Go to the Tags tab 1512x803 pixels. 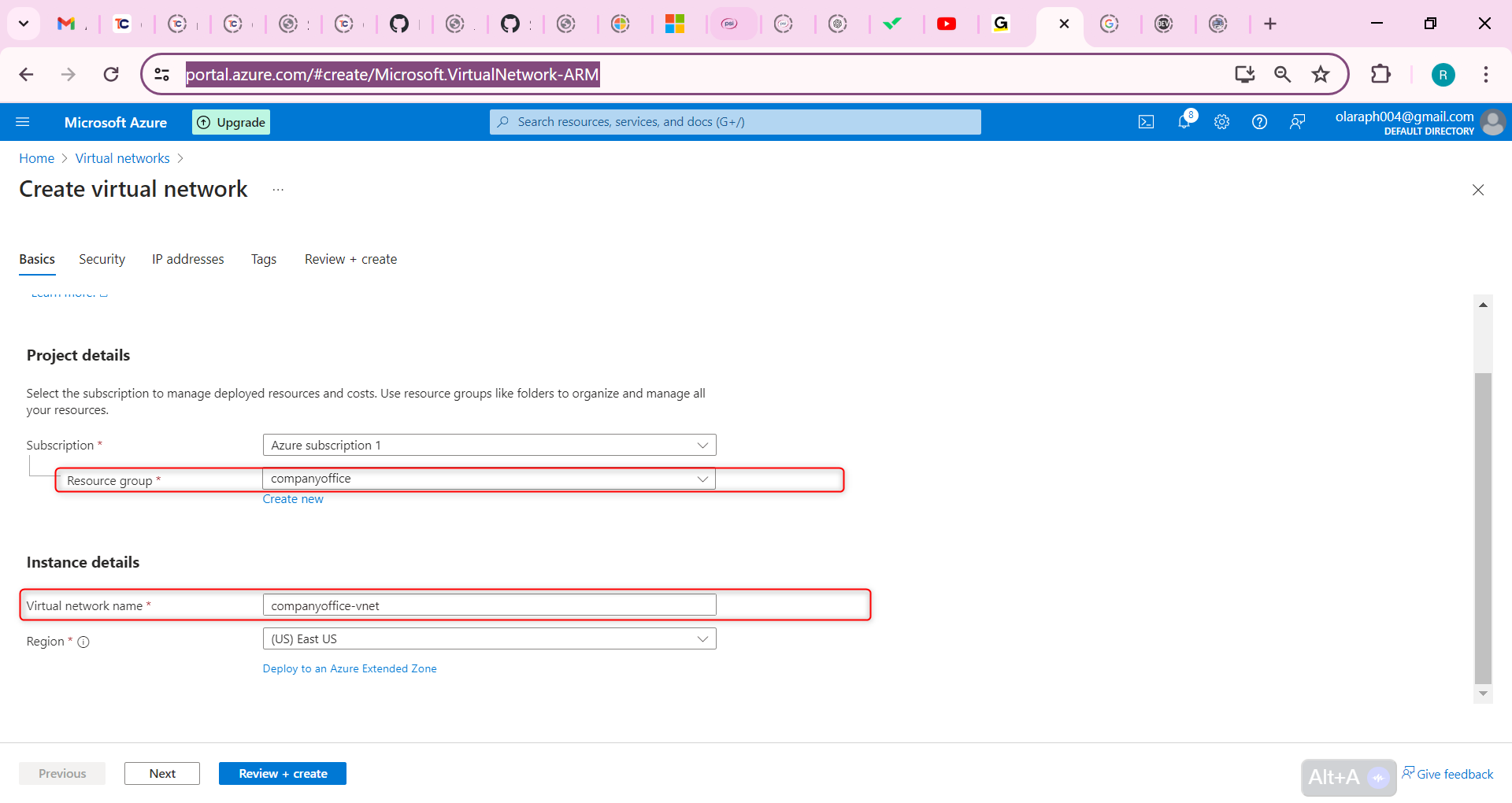point(264,259)
